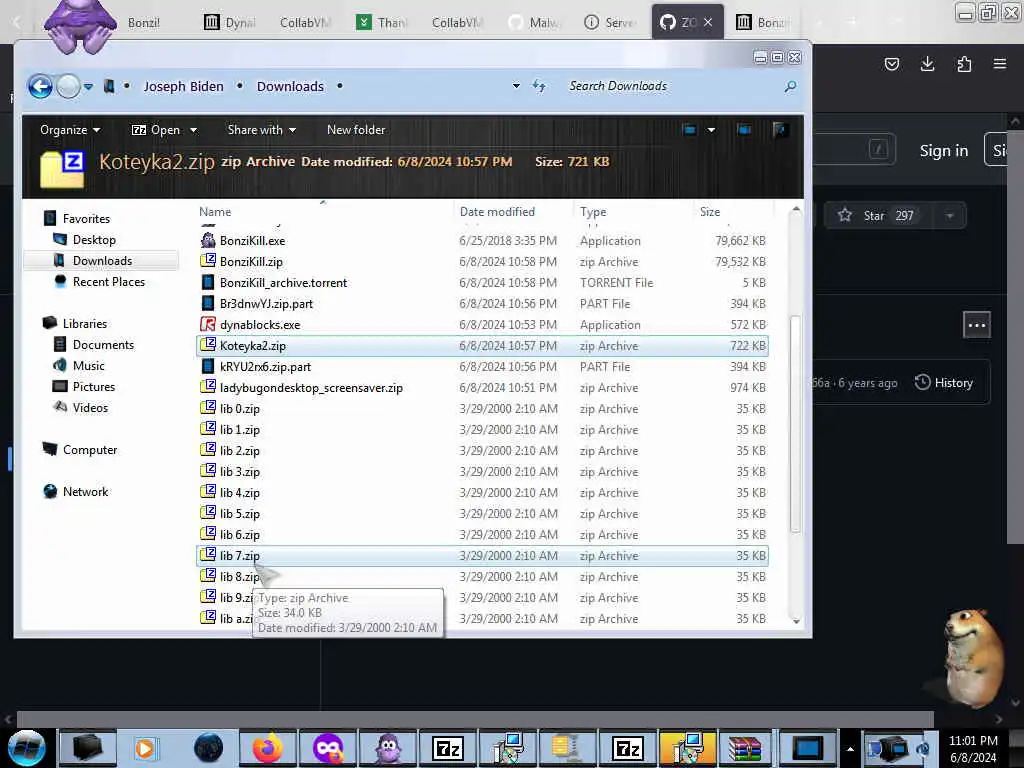Image resolution: width=1024 pixels, height=768 pixels.
Task: Switch to Than browser tab
Action: [383, 22]
